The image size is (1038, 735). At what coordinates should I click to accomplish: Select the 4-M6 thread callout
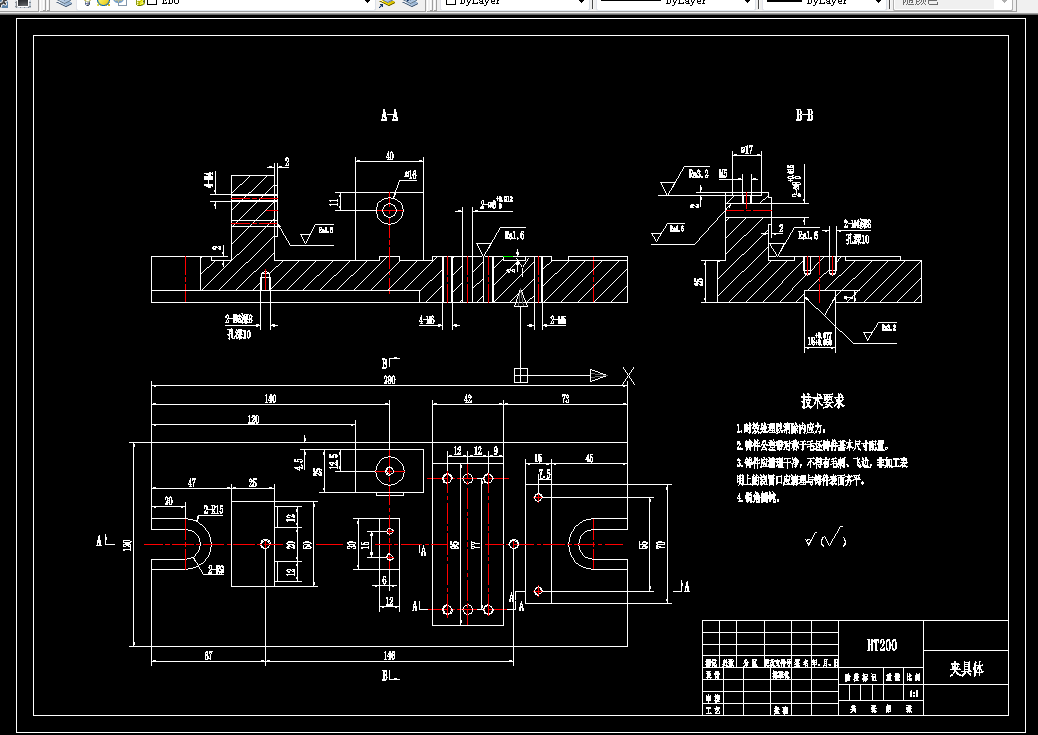(428, 320)
